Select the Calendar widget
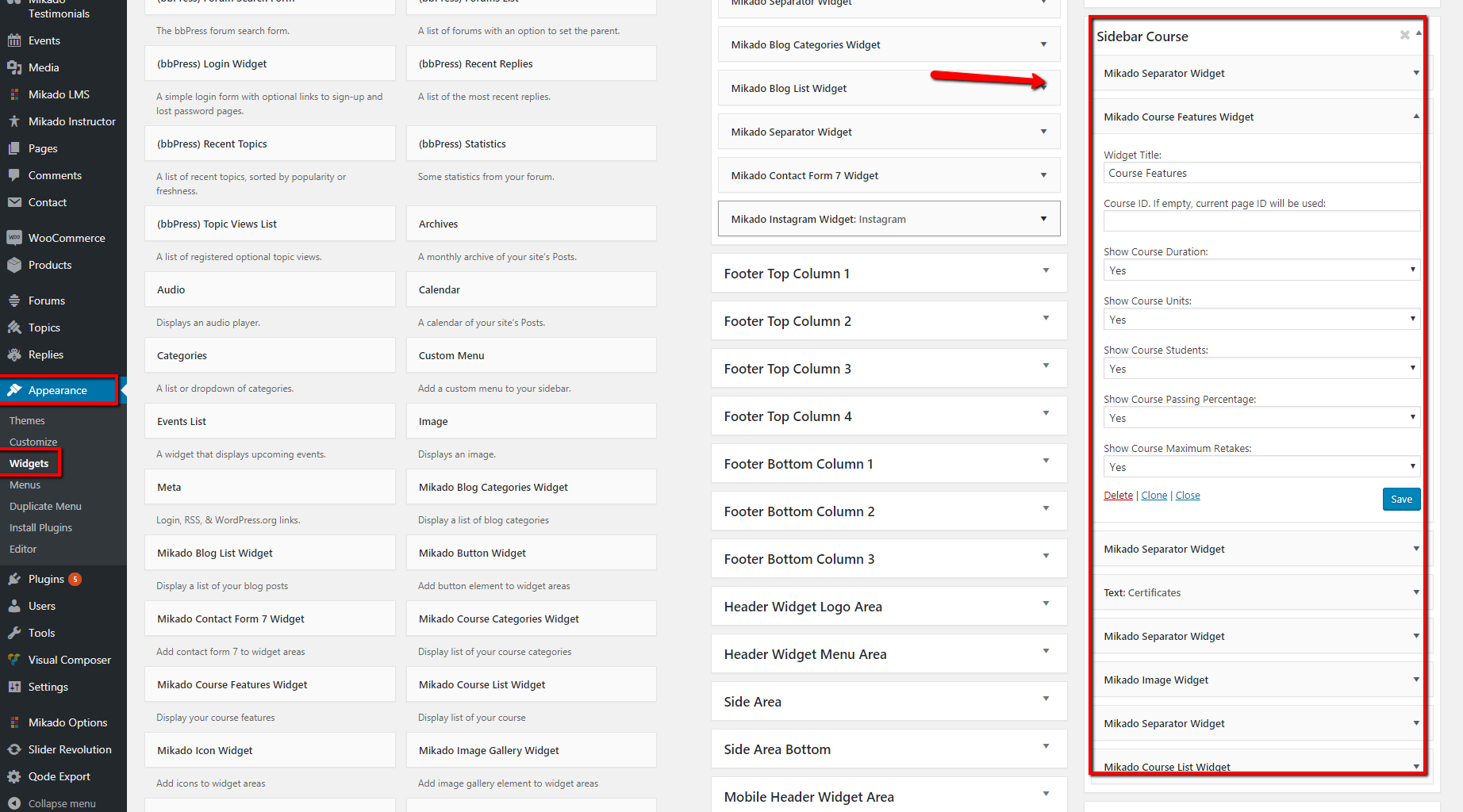This screenshot has width=1463, height=812. [532, 289]
